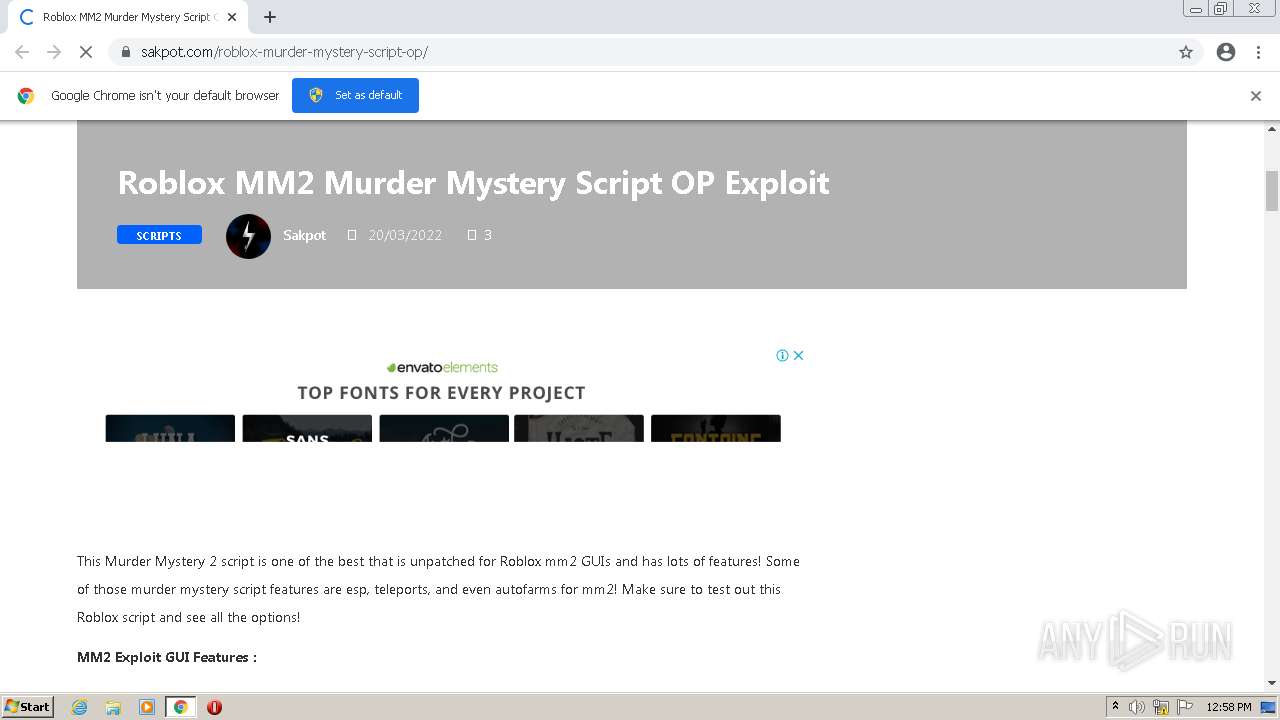Screen dimensions: 1280x720
Task: Open a new browser tab
Action: click(x=270, y=17)
